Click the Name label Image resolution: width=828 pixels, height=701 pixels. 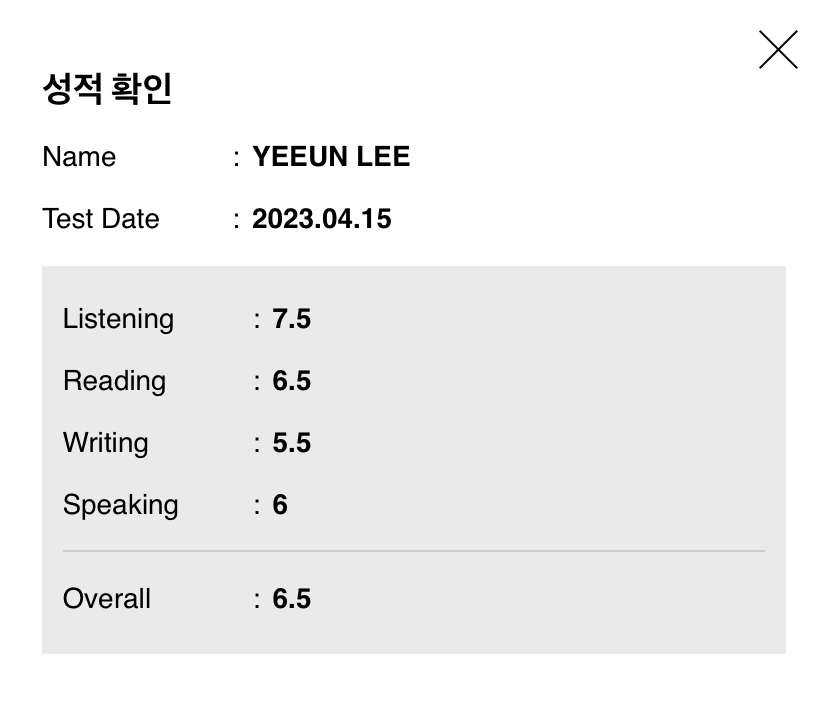[79, 157]
